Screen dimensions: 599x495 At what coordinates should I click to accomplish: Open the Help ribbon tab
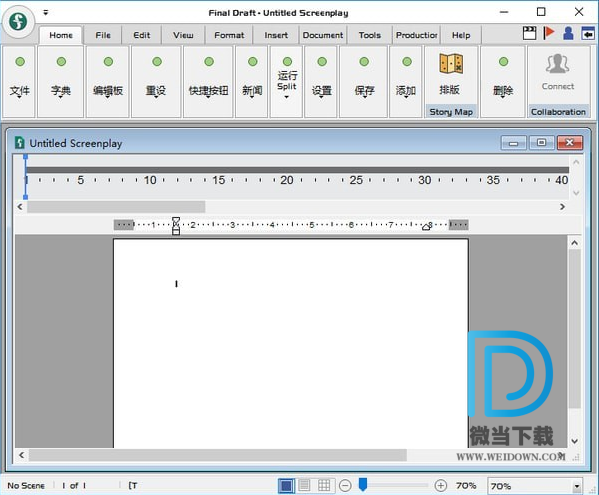[461, 35]
